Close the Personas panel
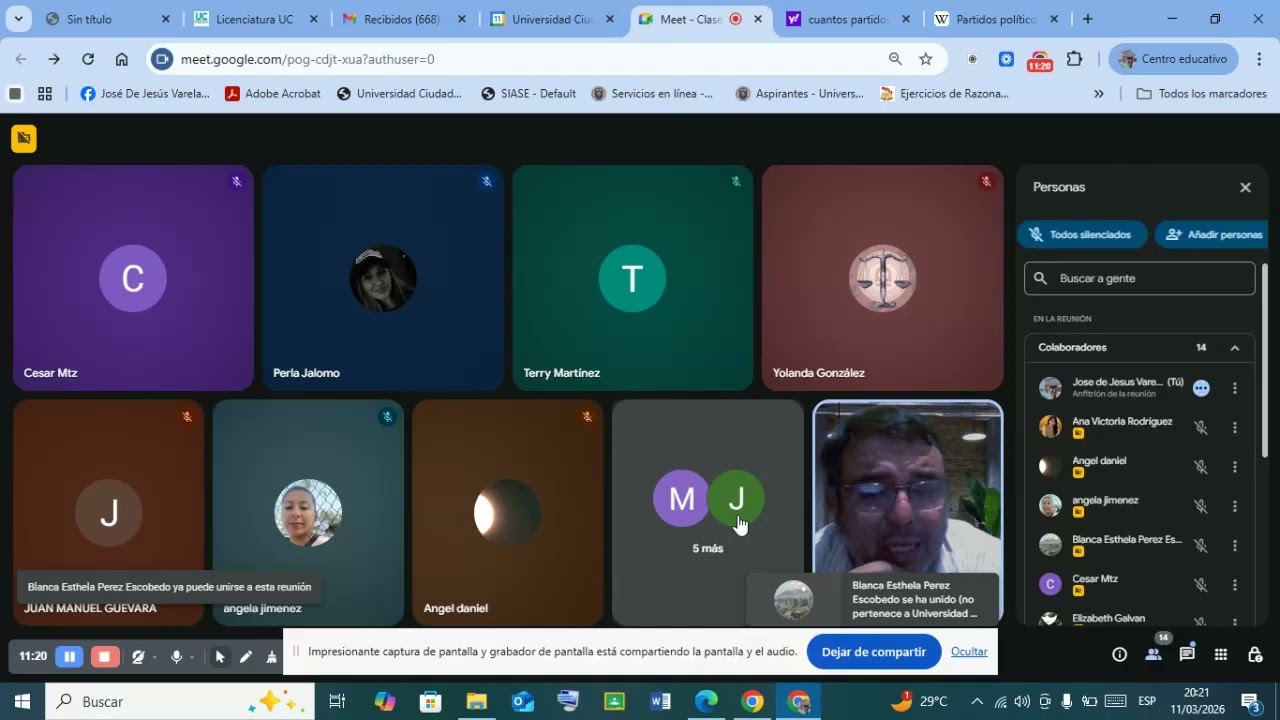 click(x=1245, y=187)
